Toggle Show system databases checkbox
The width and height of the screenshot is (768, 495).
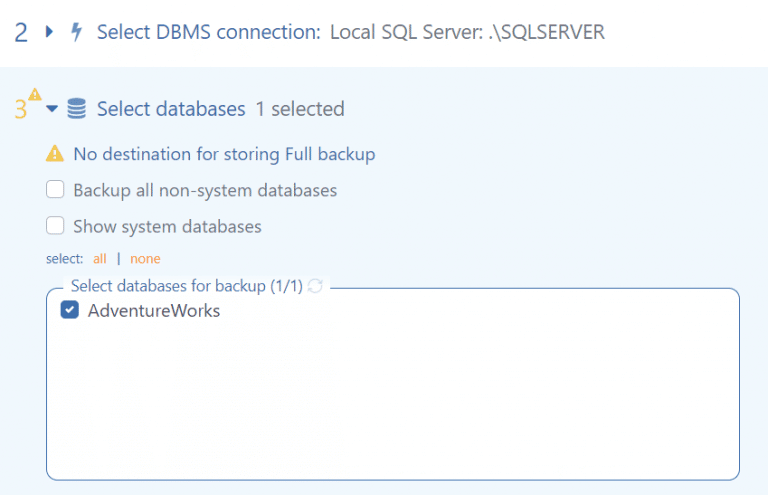pyautogui.click(x=55, y=226)
